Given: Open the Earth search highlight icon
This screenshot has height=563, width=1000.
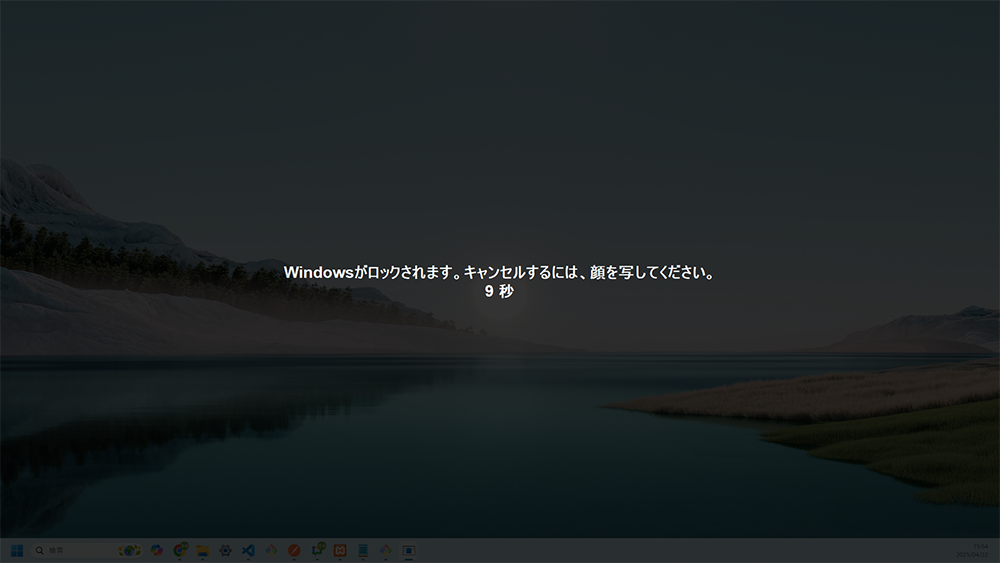Looking at the screenshot, I should click(129, 550).
